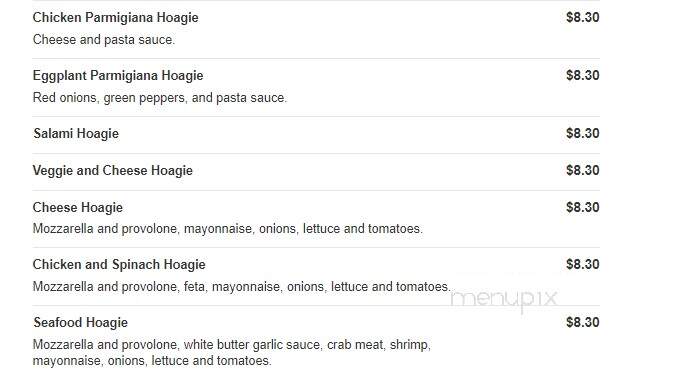Click the Chicken Parmigiana Hoagie $8.30 price
683x381 pixels.
point(583,17)
